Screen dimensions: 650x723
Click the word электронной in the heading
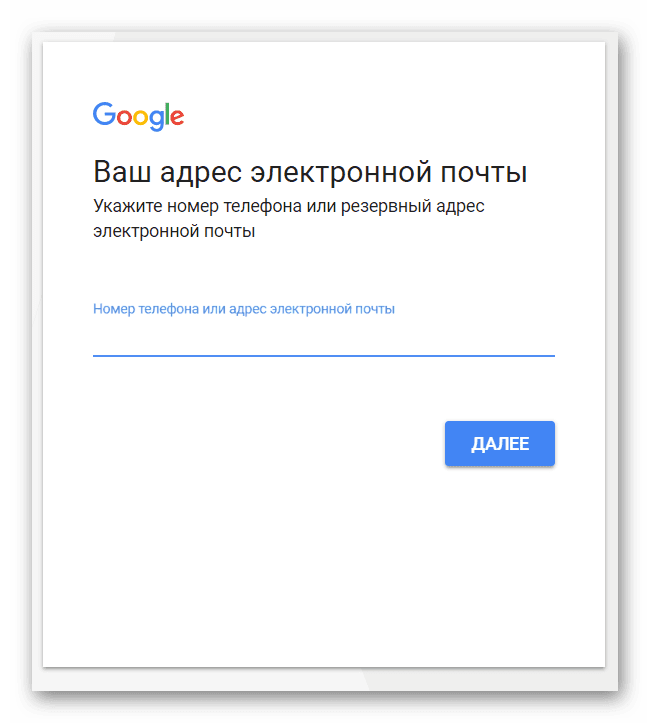pos(341,174)
